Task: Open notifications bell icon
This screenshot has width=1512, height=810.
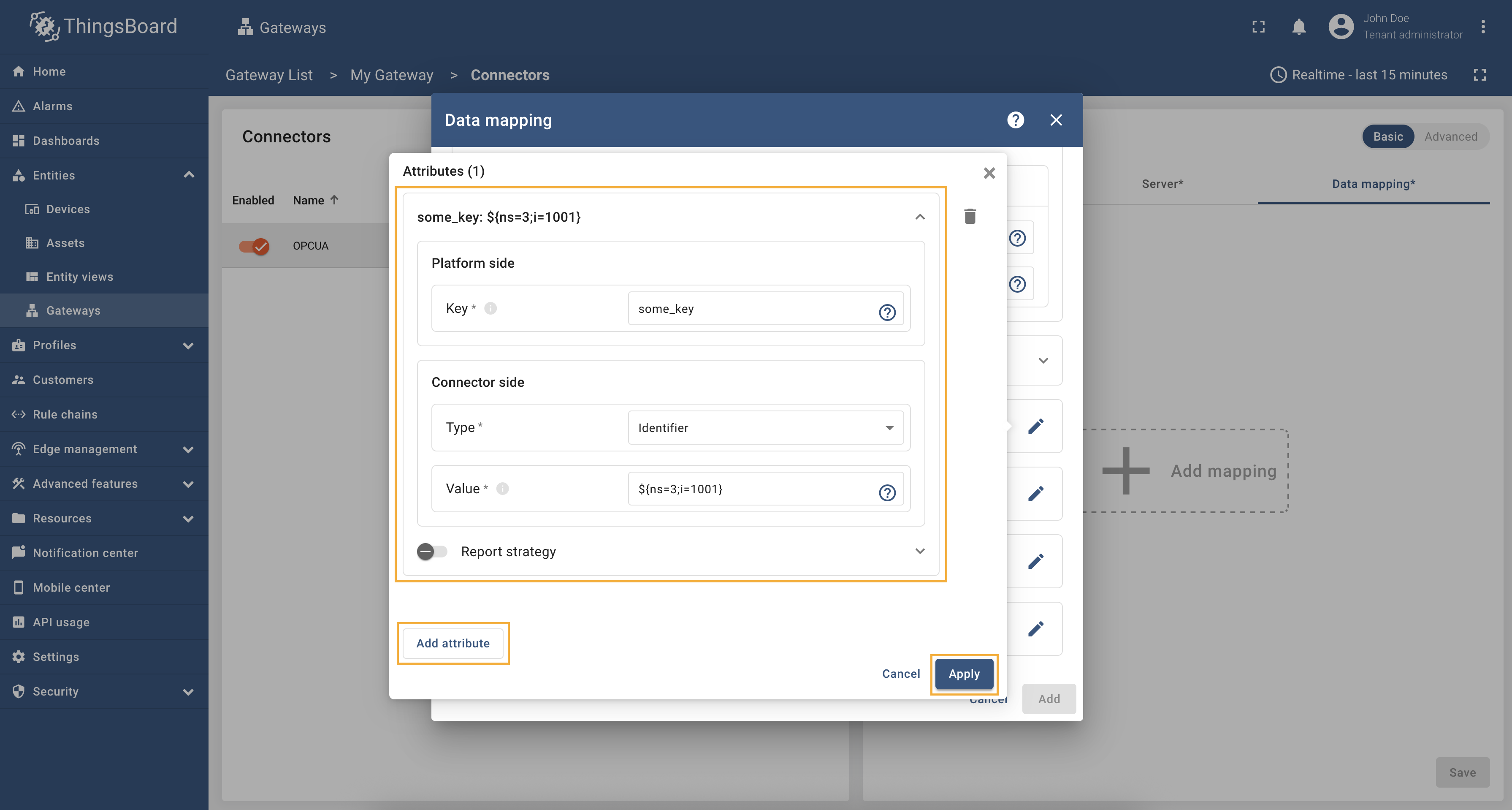Action: point(1298,27)
